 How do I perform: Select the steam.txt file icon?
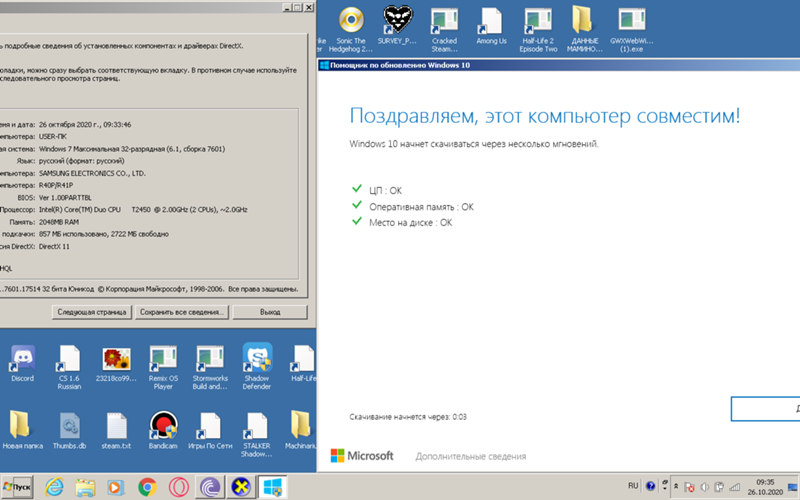(x=116, y=431)
